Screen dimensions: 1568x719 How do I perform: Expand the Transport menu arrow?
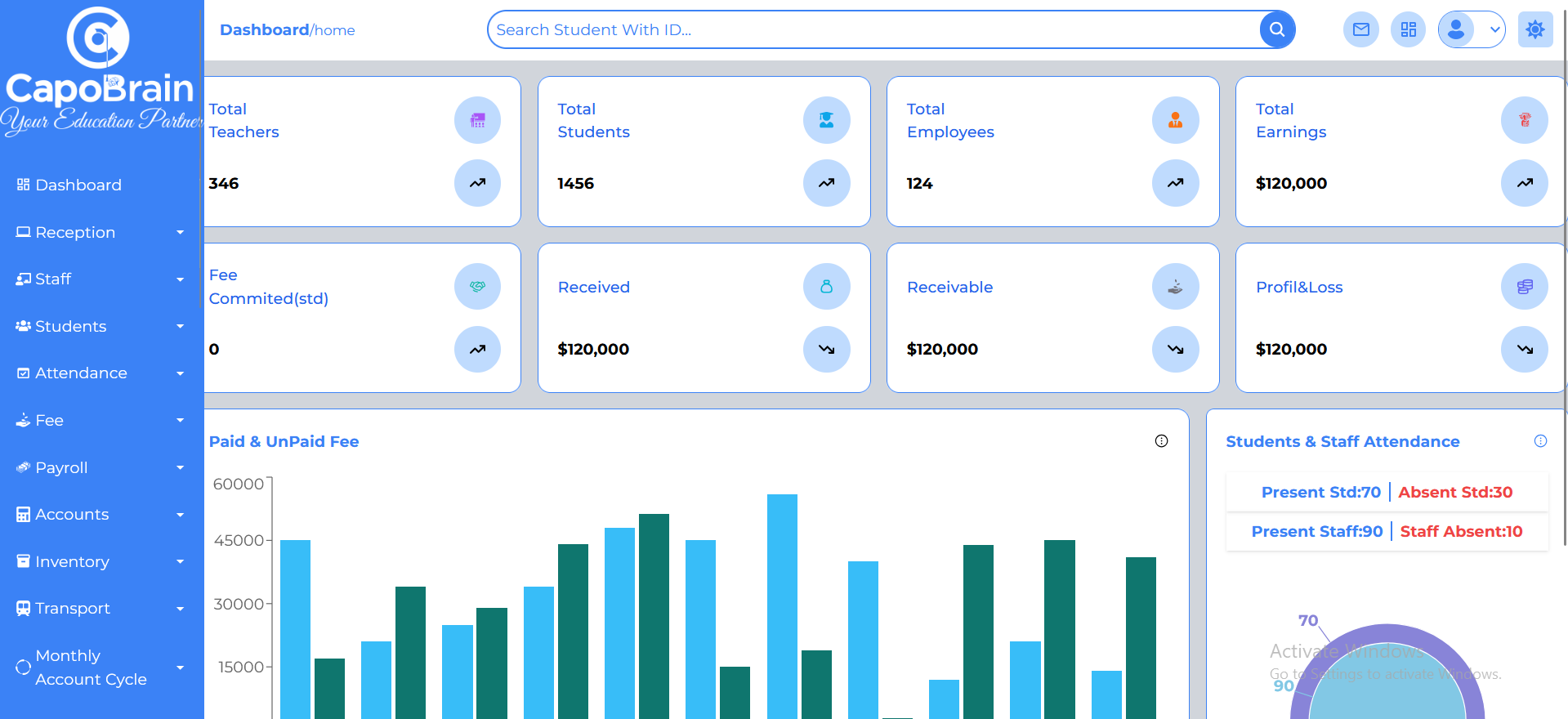tap(181, 609)
